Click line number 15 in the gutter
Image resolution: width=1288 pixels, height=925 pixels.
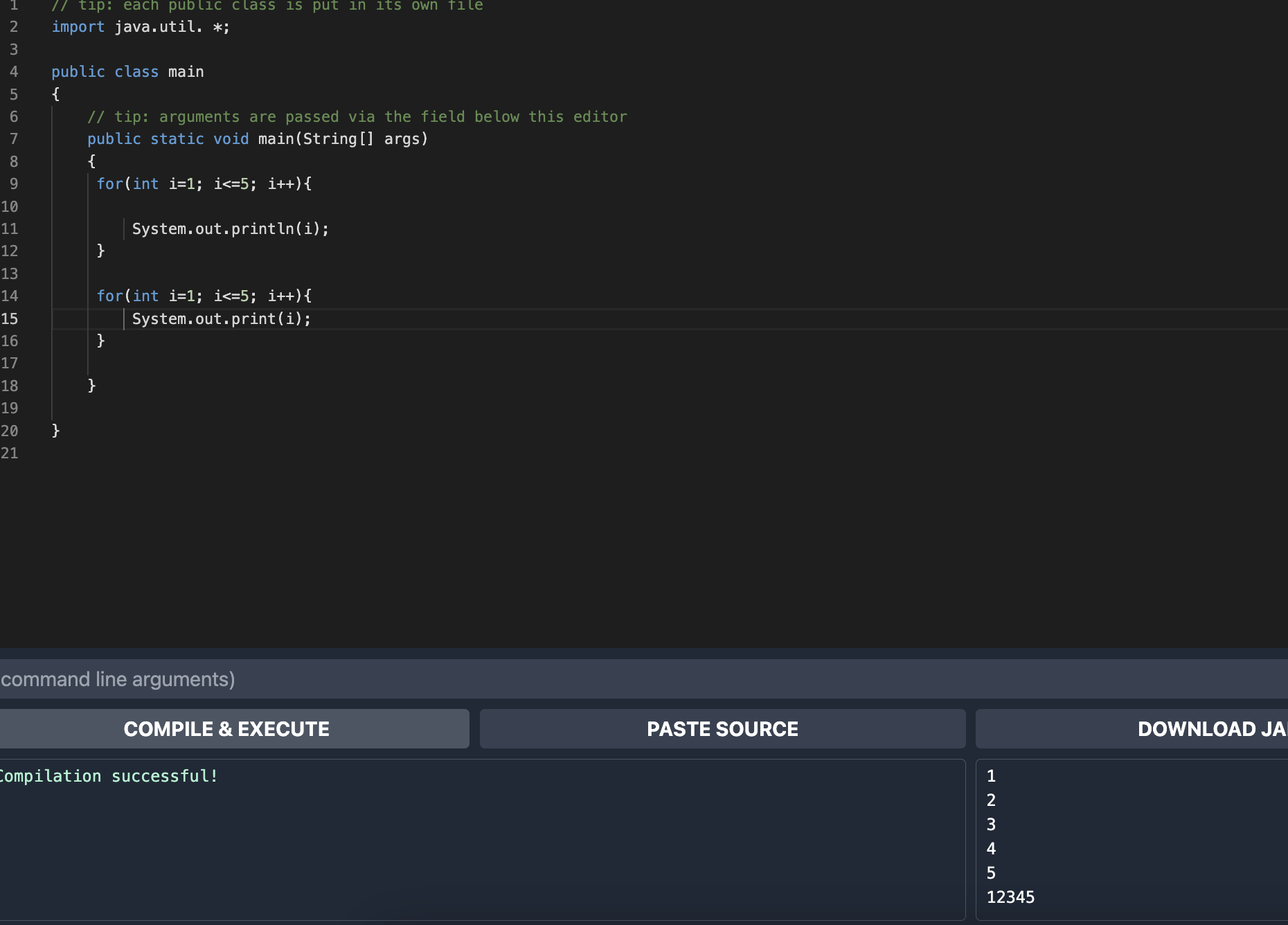click(x=10, y=319)
